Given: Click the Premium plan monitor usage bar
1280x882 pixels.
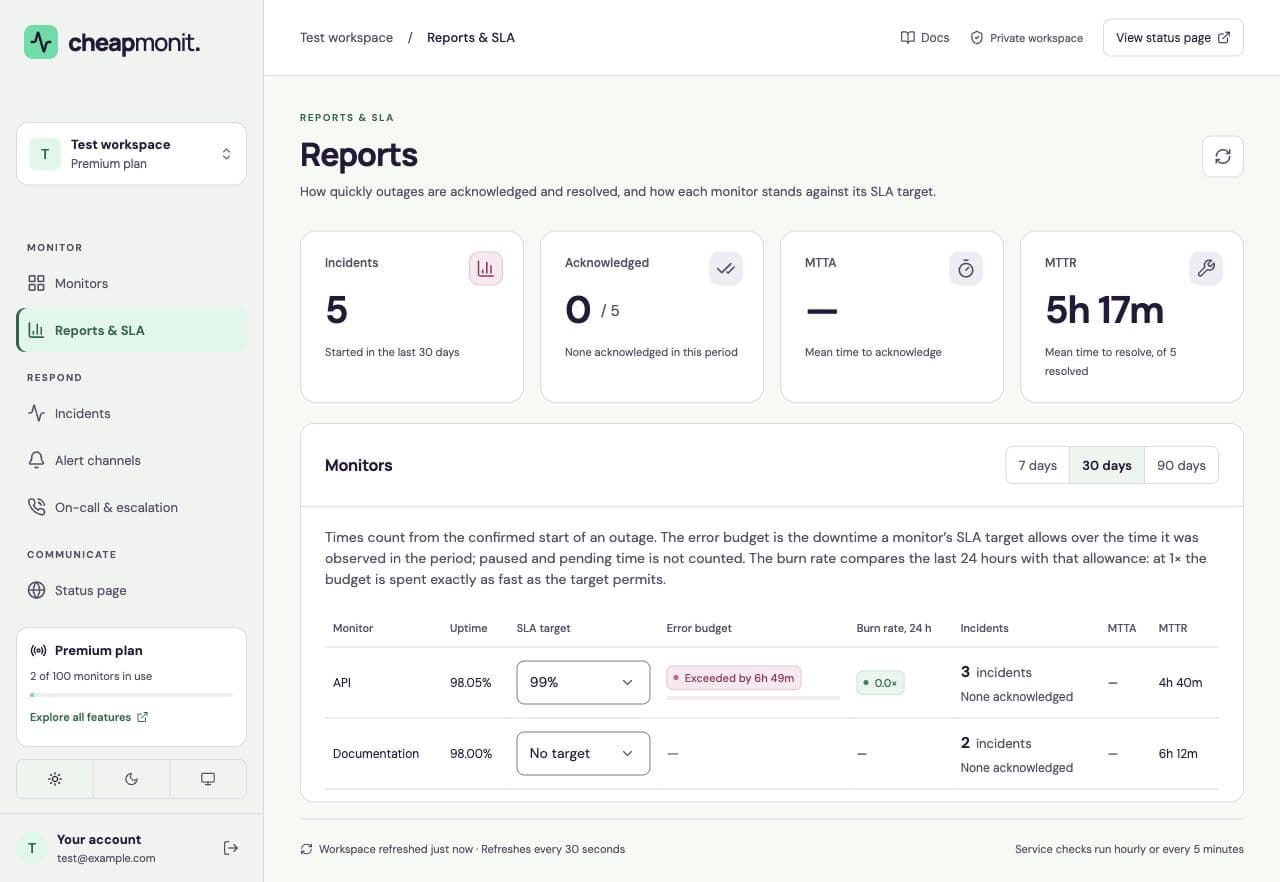Looking at the screenshot, I should click(x=131, y=694).
